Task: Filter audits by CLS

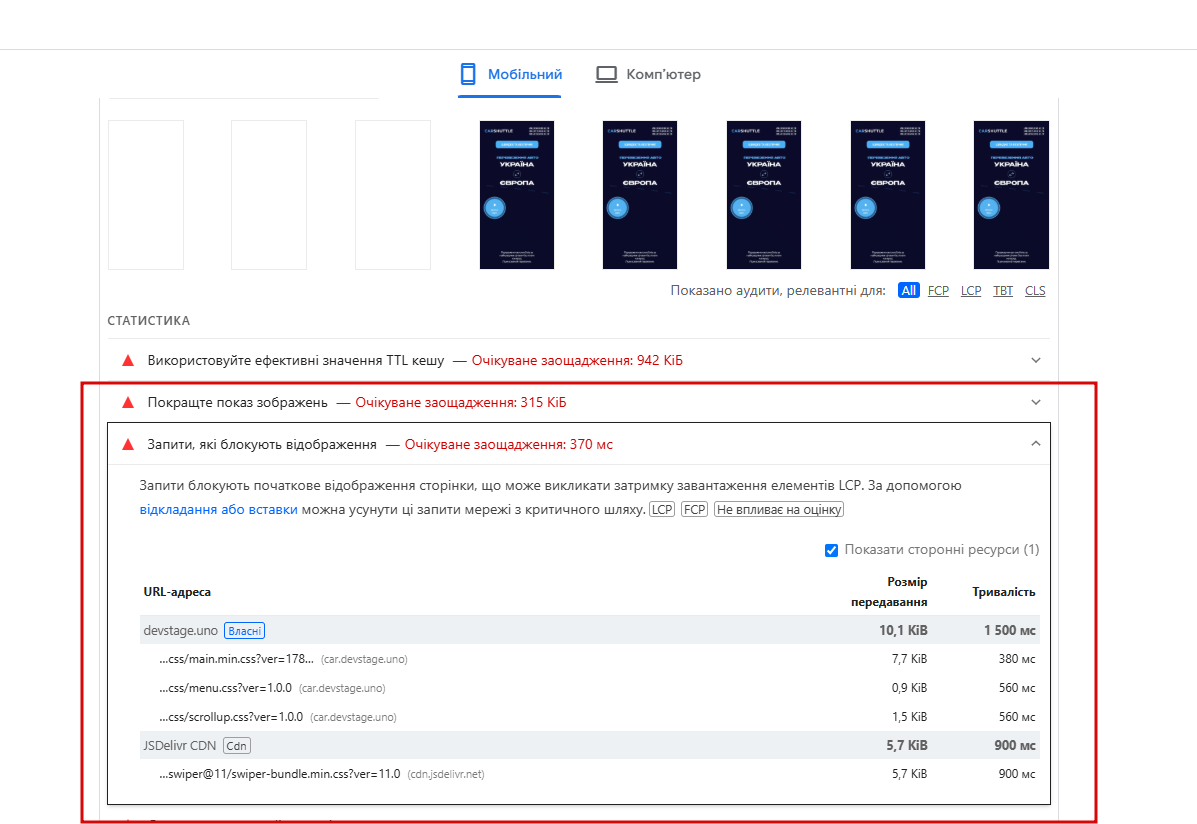Action: point(1035,290)
